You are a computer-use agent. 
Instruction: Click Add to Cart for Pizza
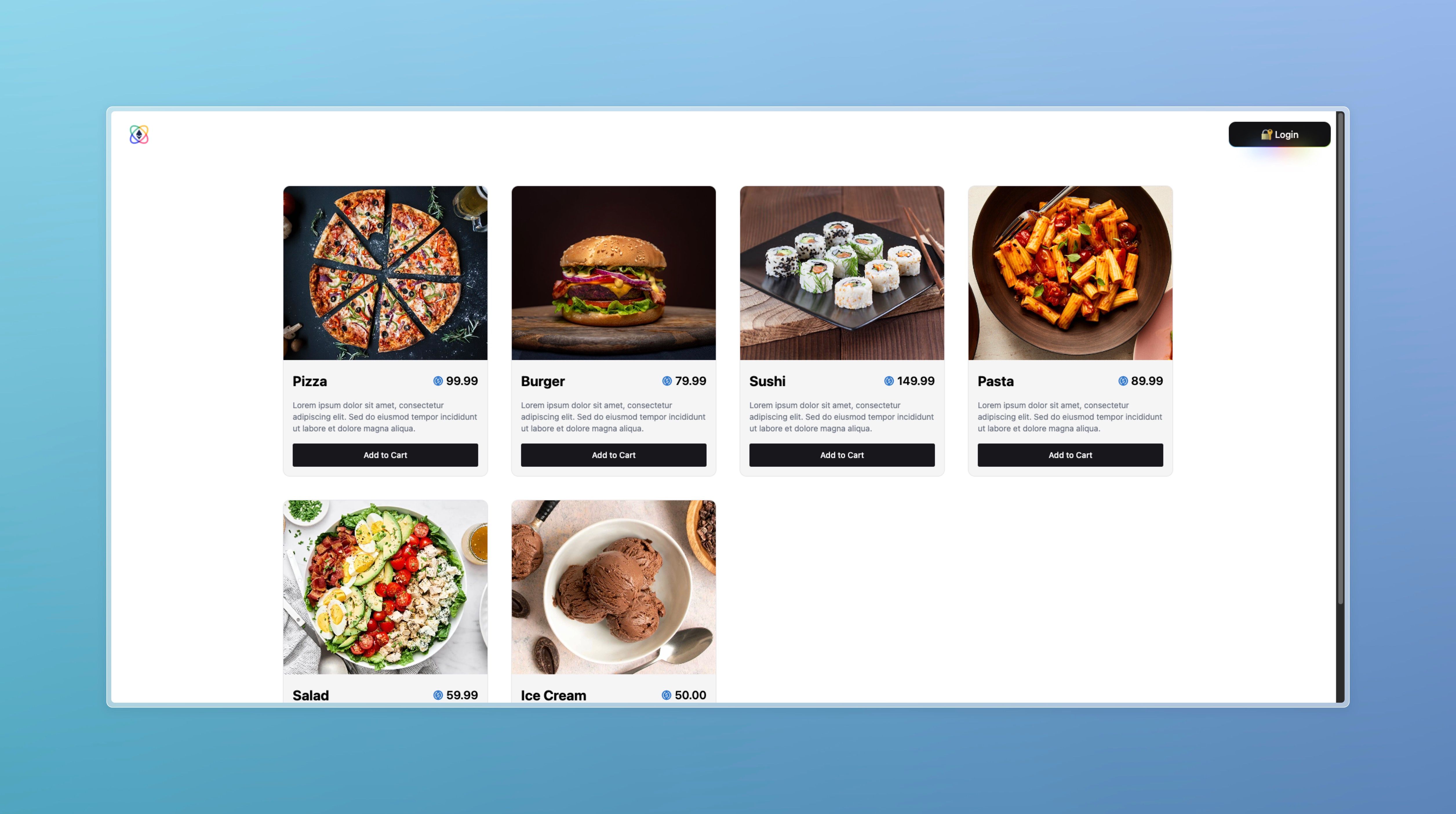[x=385, y=455]
